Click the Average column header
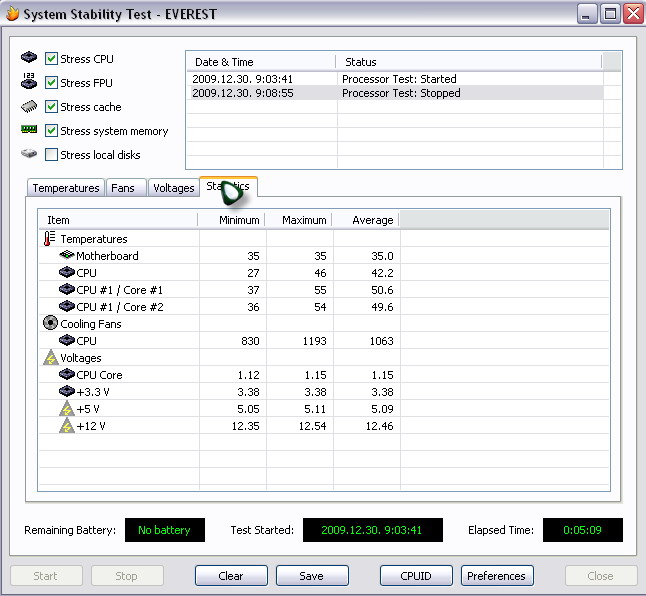 pyautogui.click(x=366, y=220)
